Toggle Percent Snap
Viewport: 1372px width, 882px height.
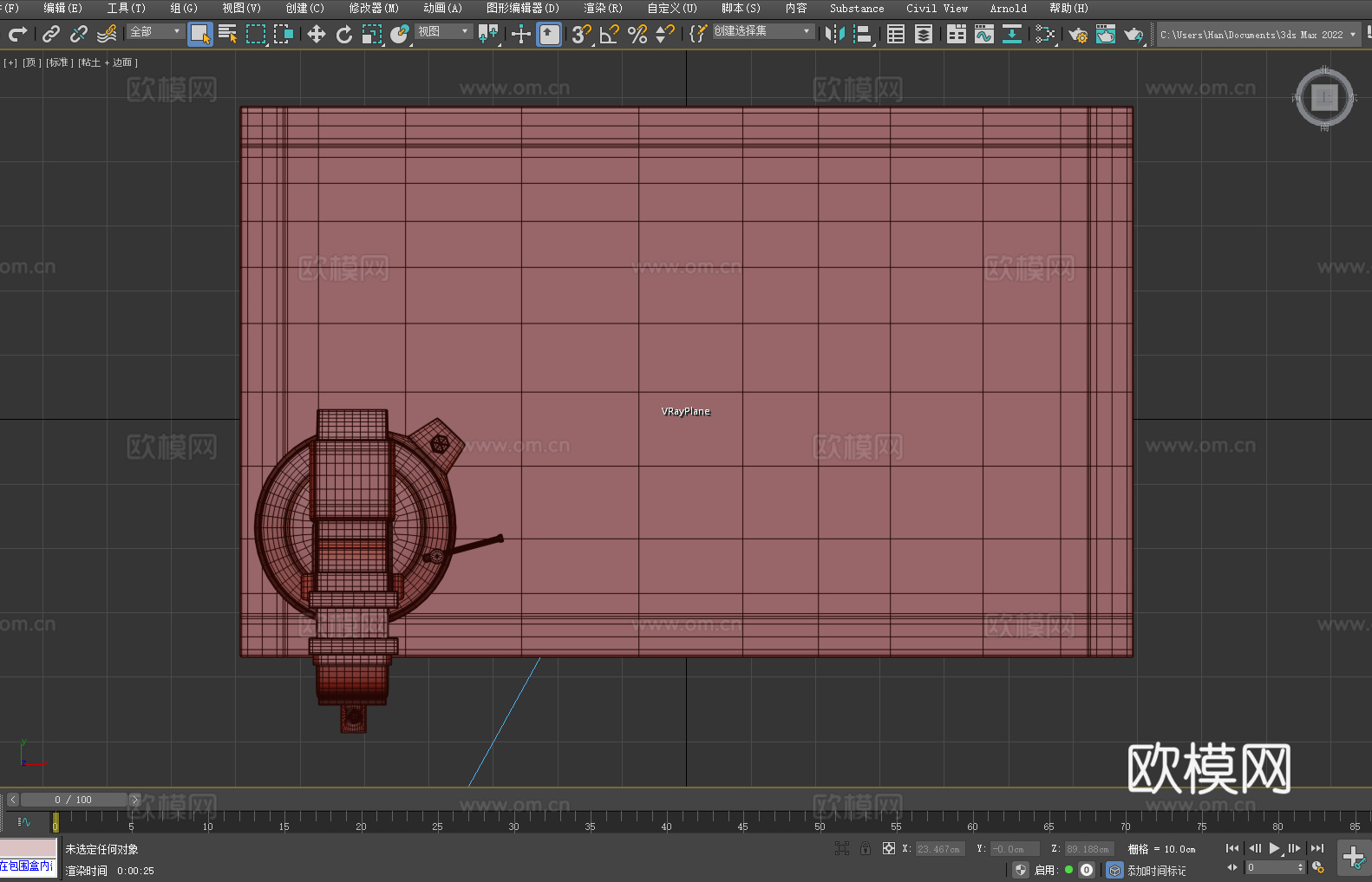[x=637, y=34]
